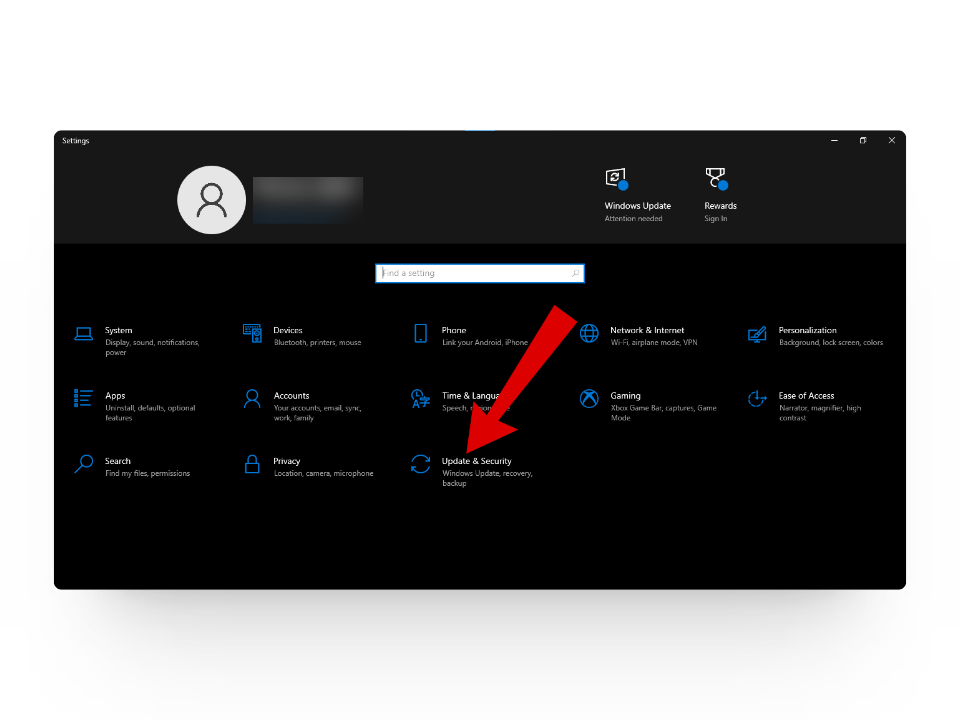Click 'Location, camera, microphone' description

click(x=323, y=473)
